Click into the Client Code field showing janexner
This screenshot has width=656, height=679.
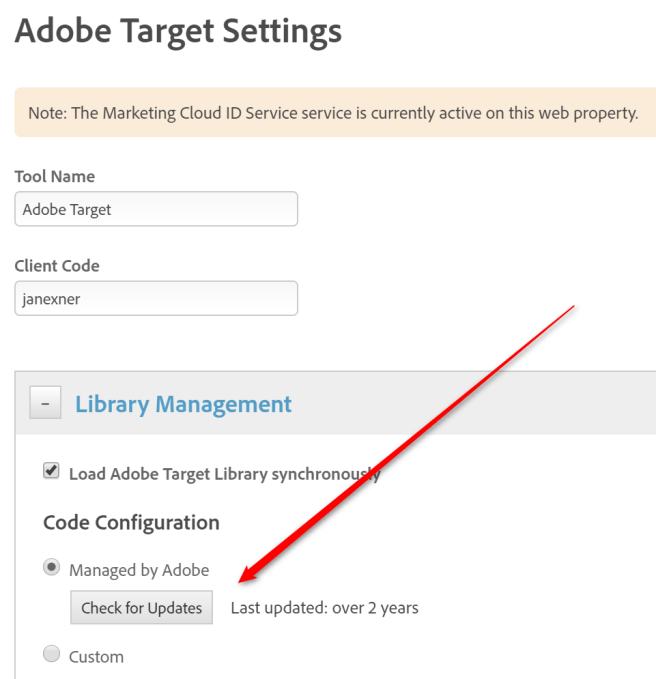coord(156,298)
